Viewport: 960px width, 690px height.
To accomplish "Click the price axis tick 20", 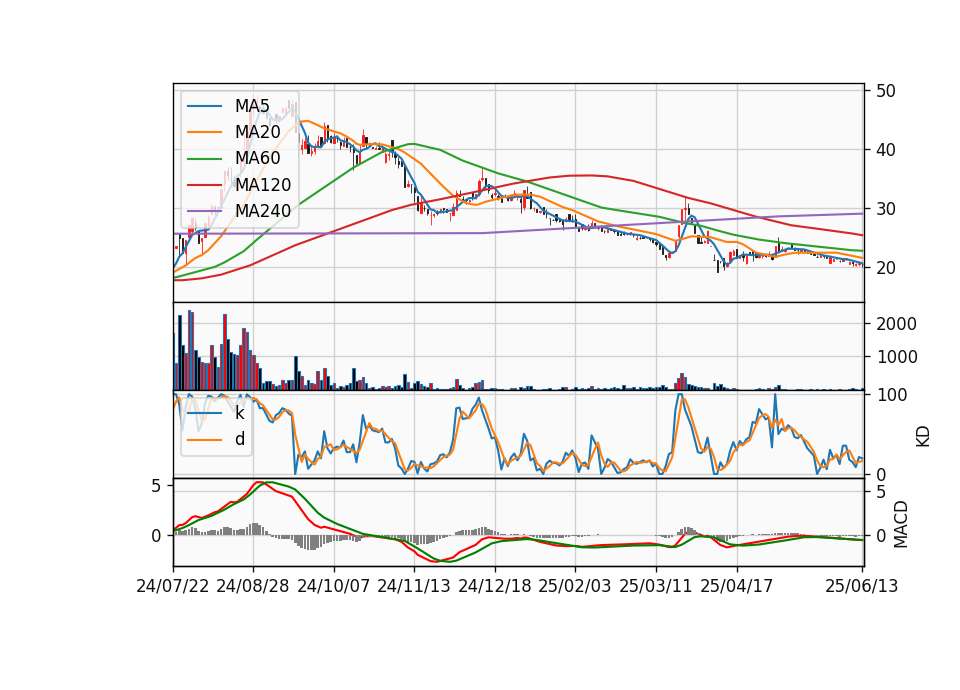I will 885,268.
